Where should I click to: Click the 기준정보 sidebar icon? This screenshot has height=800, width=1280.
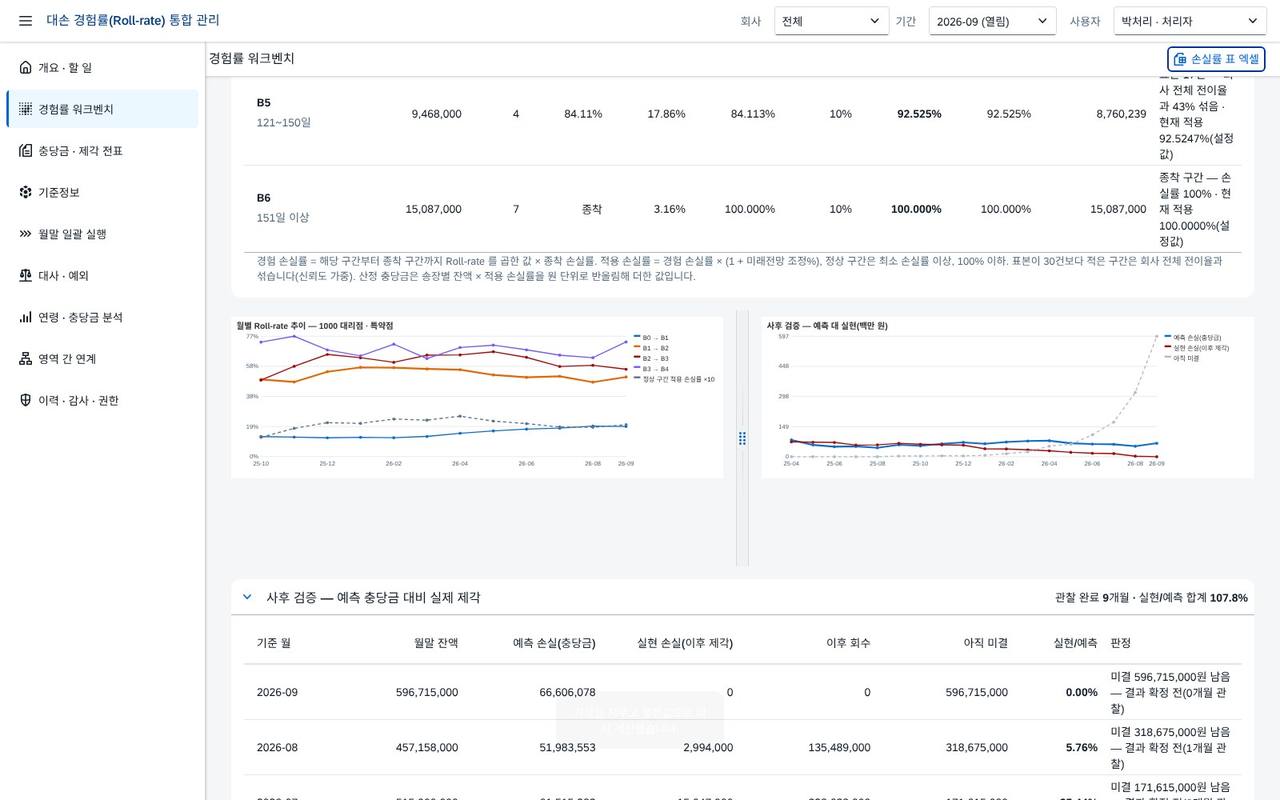pyautogui.click(x=25, y=192)
